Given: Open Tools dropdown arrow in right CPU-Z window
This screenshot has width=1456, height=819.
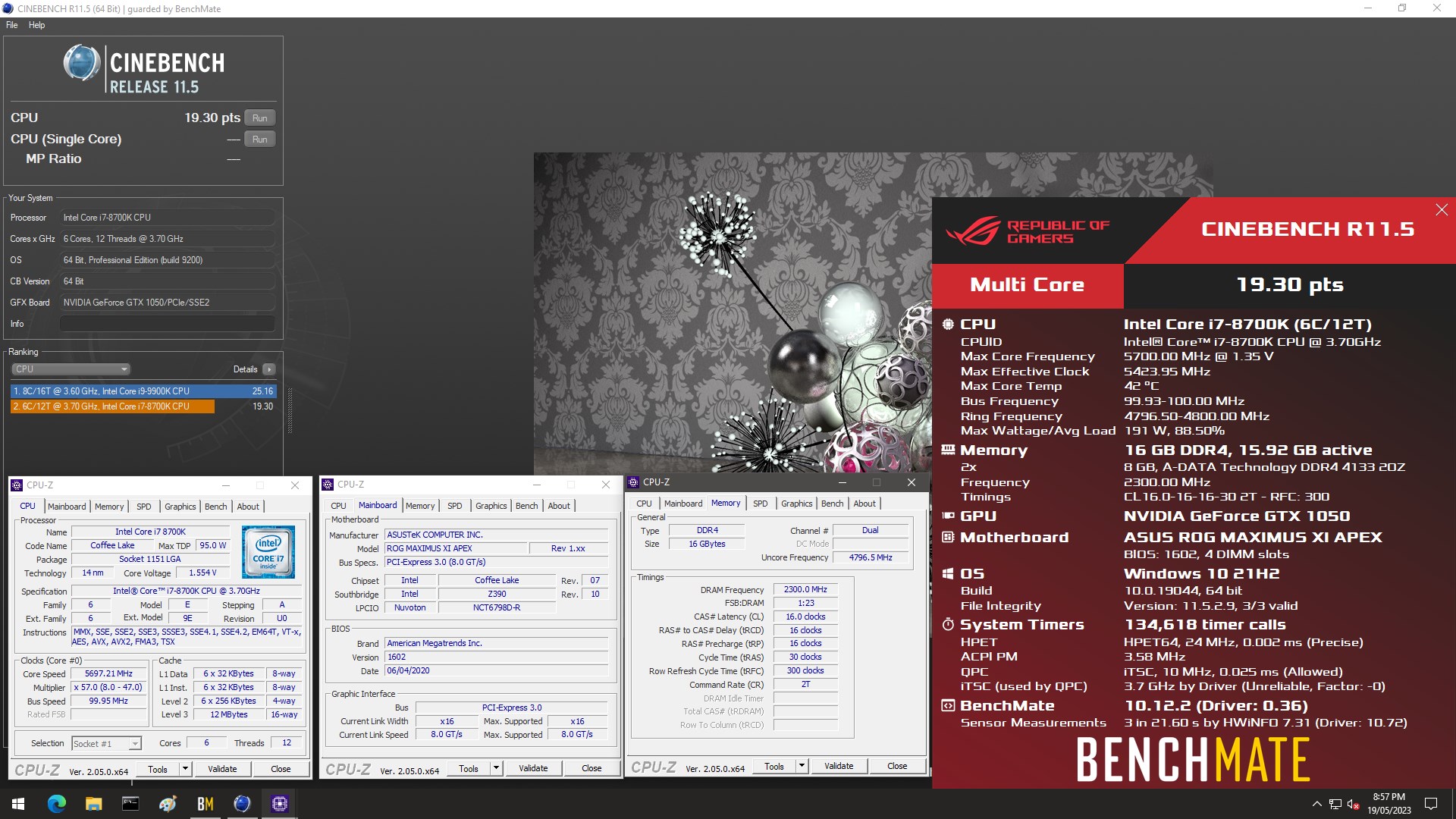Looking at the screenshot, I should click(x=802, y=766).
